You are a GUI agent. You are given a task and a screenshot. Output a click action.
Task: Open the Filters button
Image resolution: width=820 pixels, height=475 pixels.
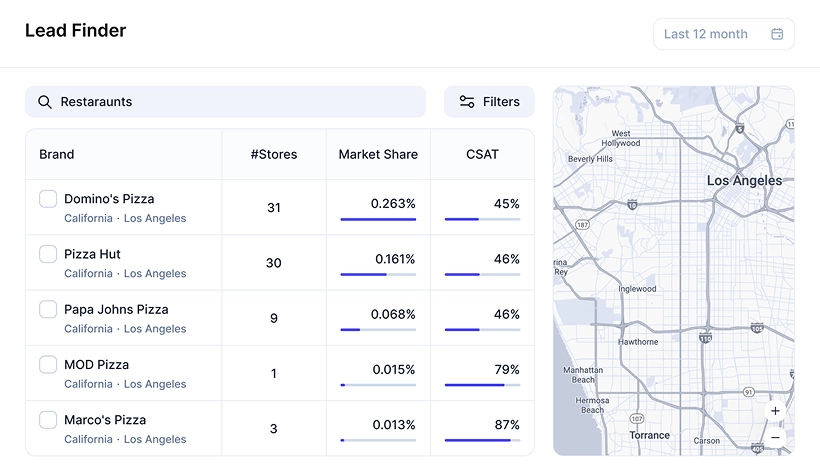click(x=489, y=102)
